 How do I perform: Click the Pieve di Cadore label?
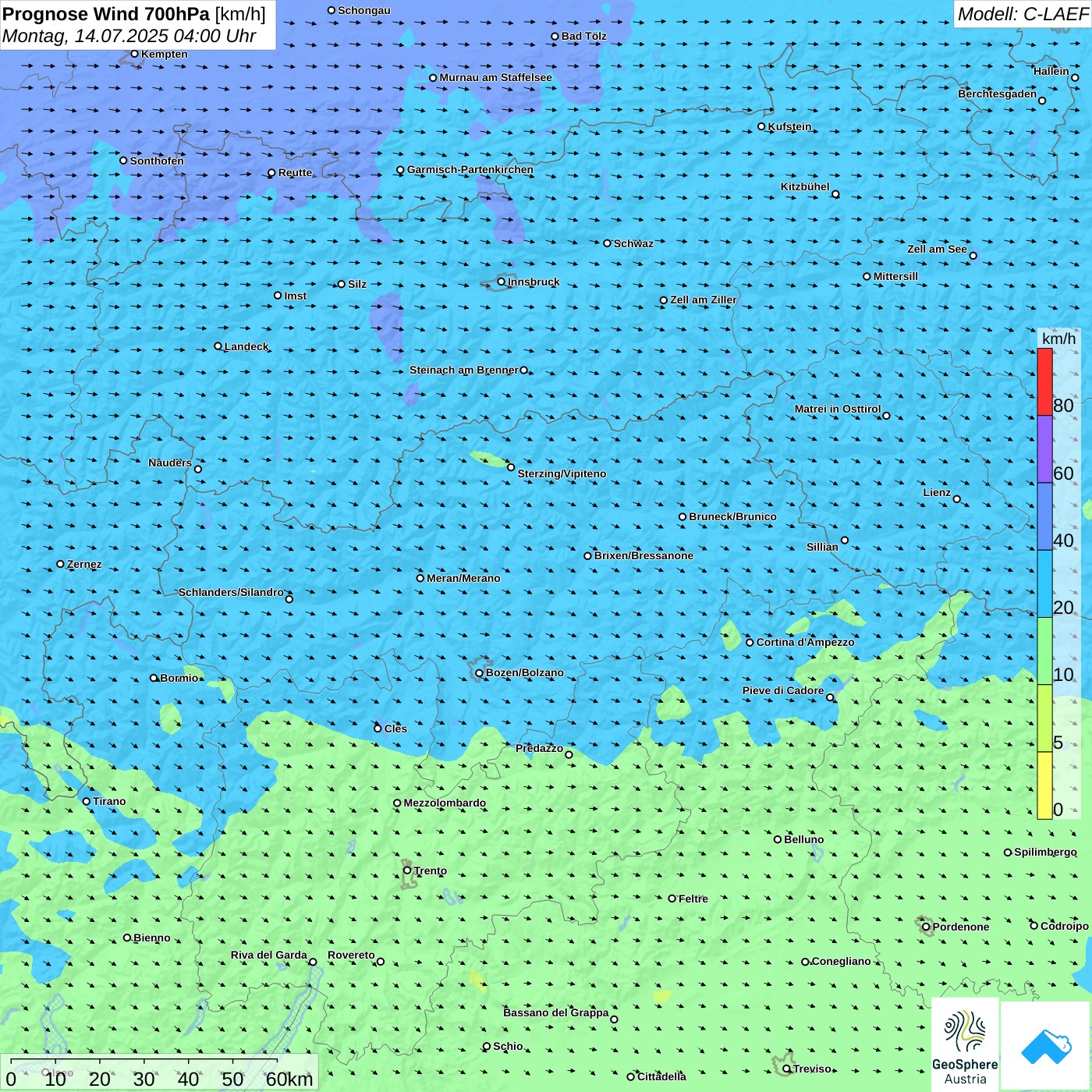pyautogui.click(x=783, y=690)
